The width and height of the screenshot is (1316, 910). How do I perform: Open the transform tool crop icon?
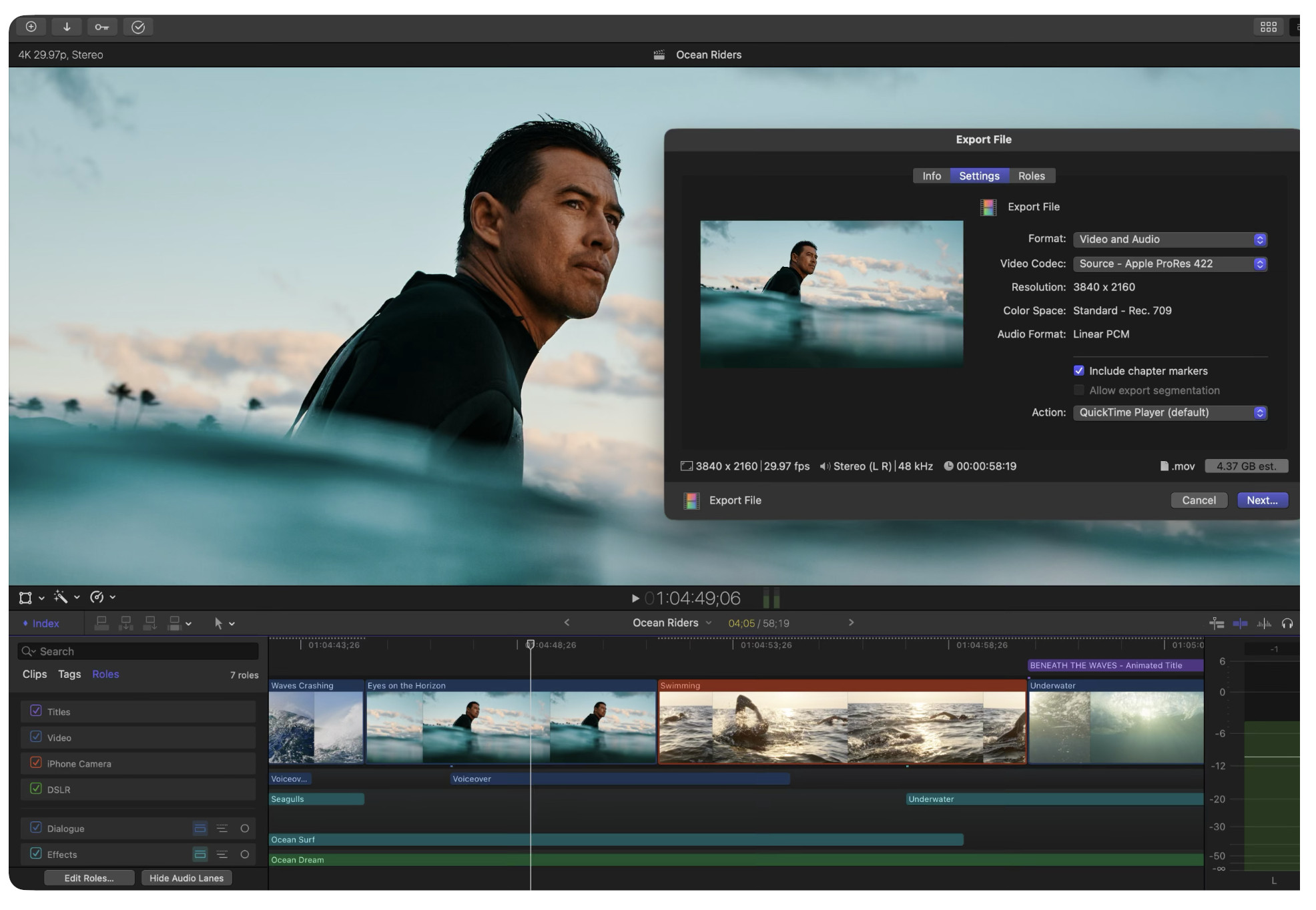(25, 597)
